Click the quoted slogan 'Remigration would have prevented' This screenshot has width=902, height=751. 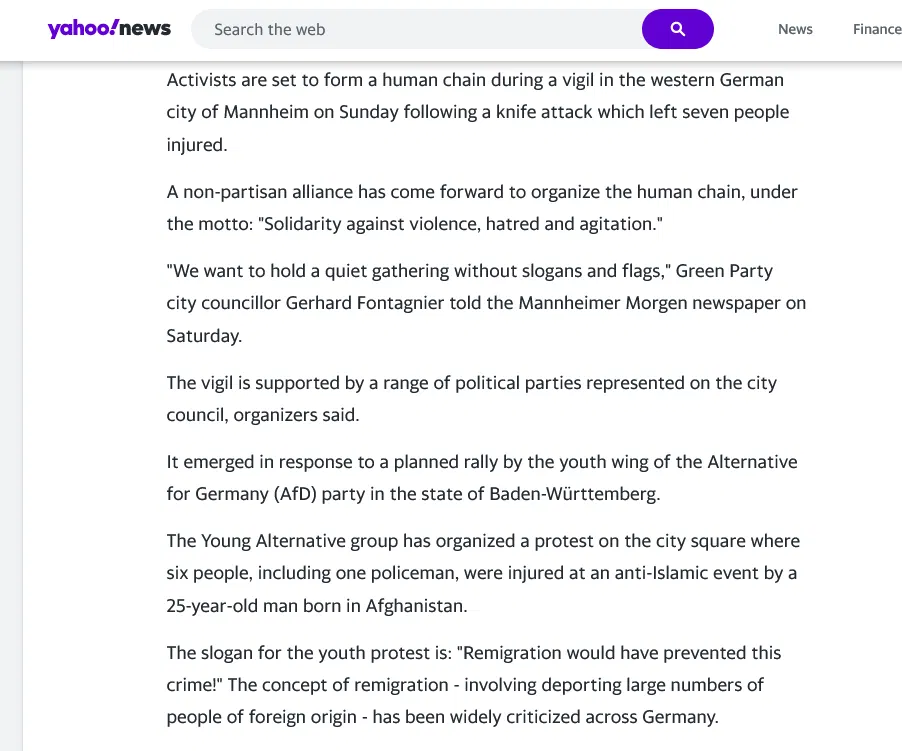[x=605, y=653]
